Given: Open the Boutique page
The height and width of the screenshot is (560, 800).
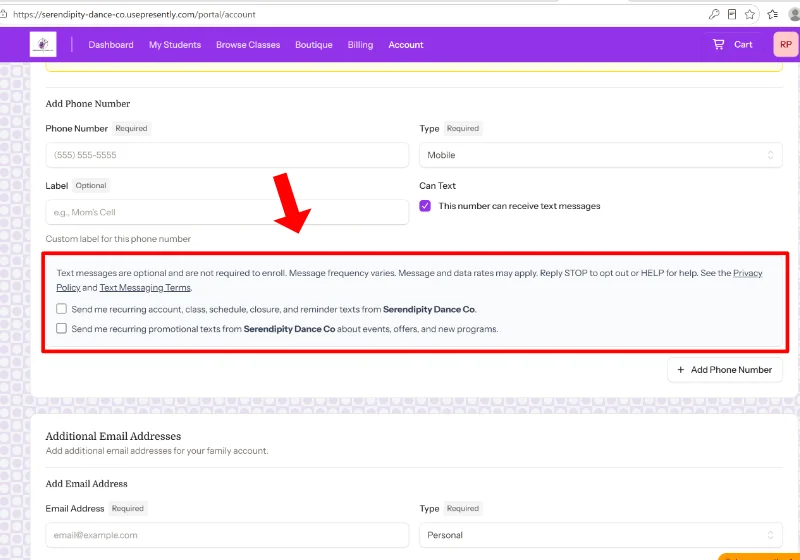Looking at the screenshot, I should pos(314,45).
